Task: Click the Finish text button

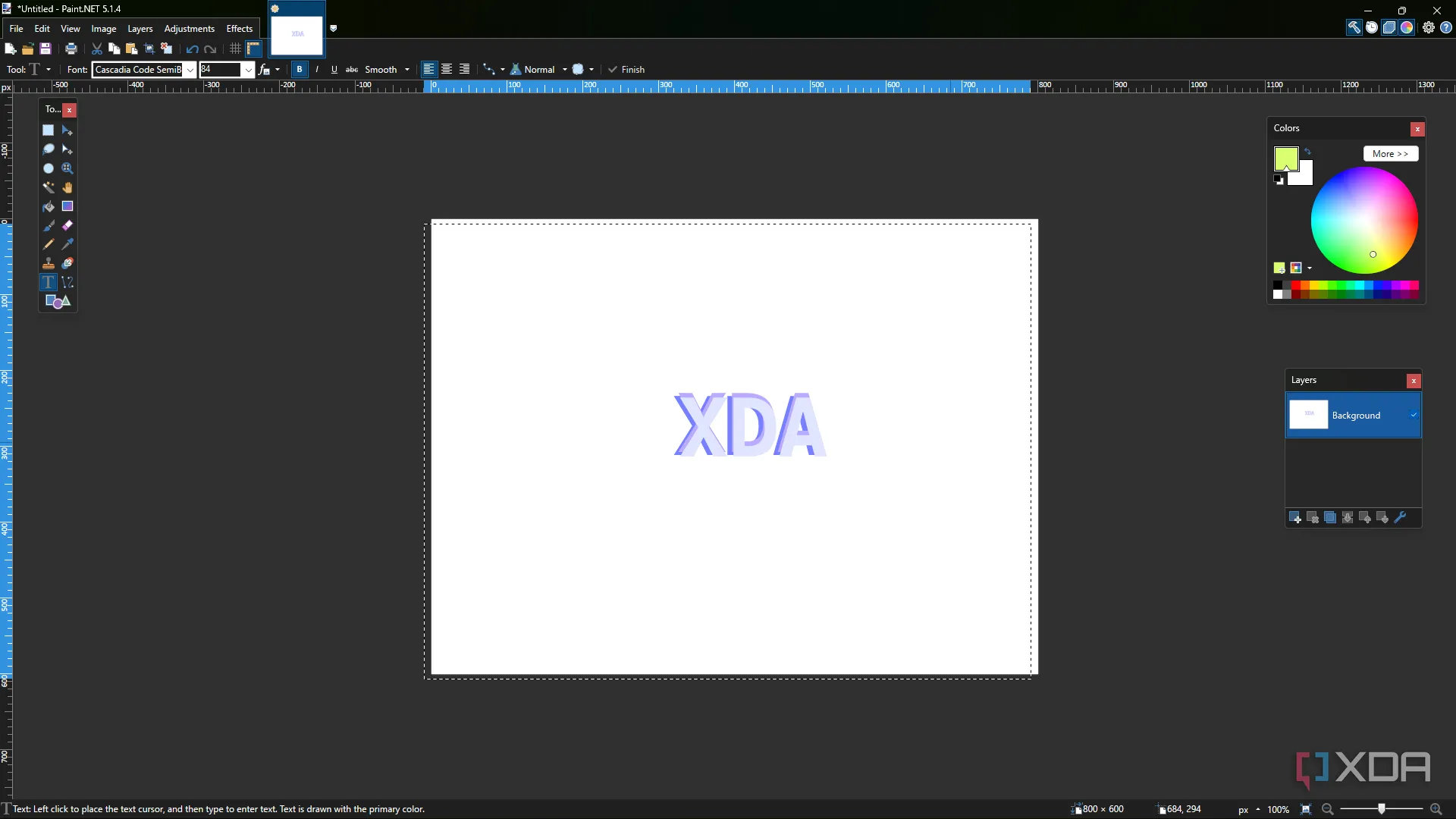Action: pyautogui.click(x=626, y=70)
